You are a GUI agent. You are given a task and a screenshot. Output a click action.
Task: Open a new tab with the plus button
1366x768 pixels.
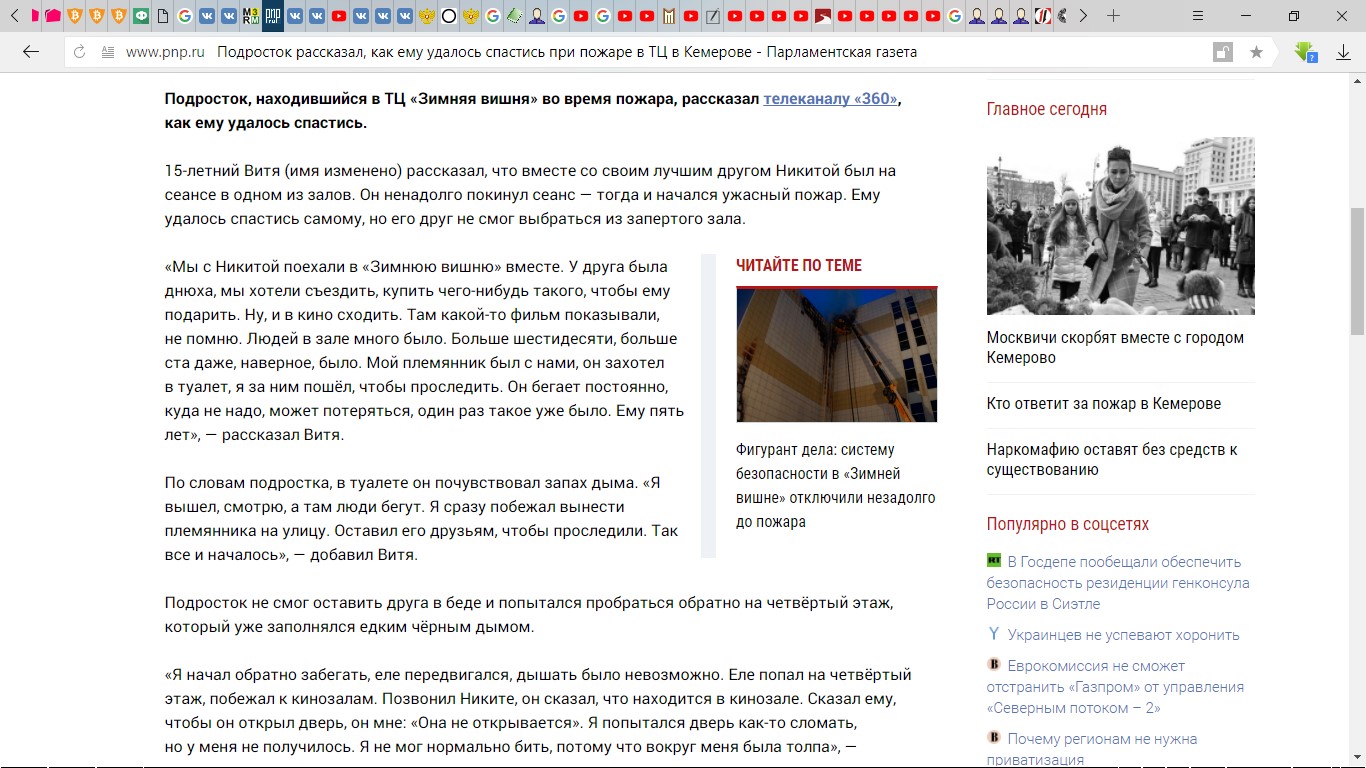click(1113, 16)
